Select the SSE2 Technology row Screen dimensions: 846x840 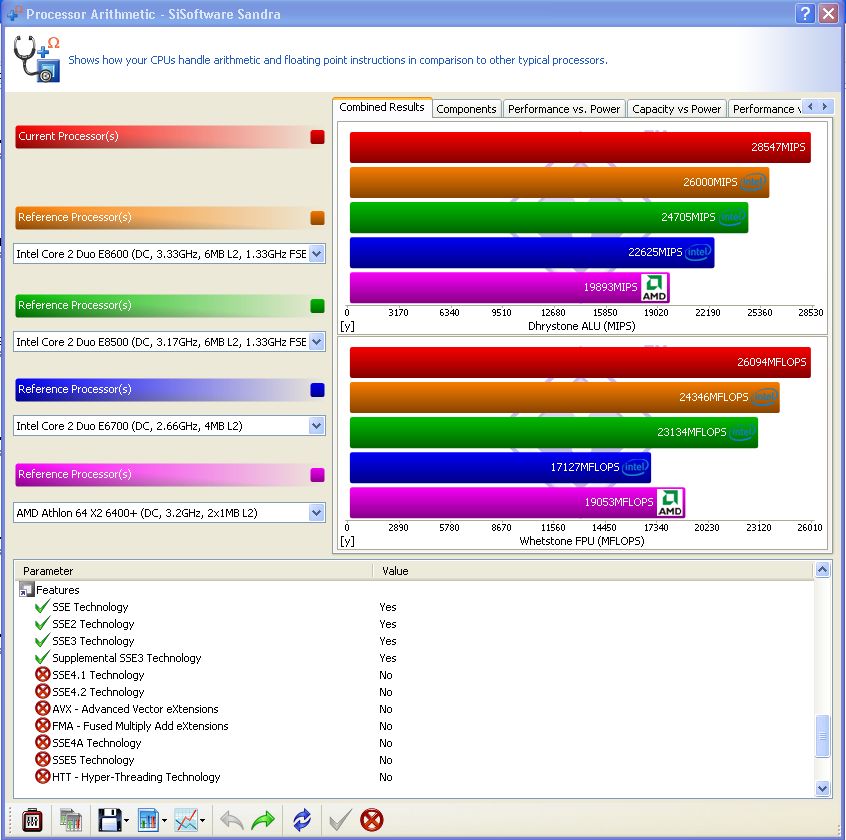coord(414,624)
